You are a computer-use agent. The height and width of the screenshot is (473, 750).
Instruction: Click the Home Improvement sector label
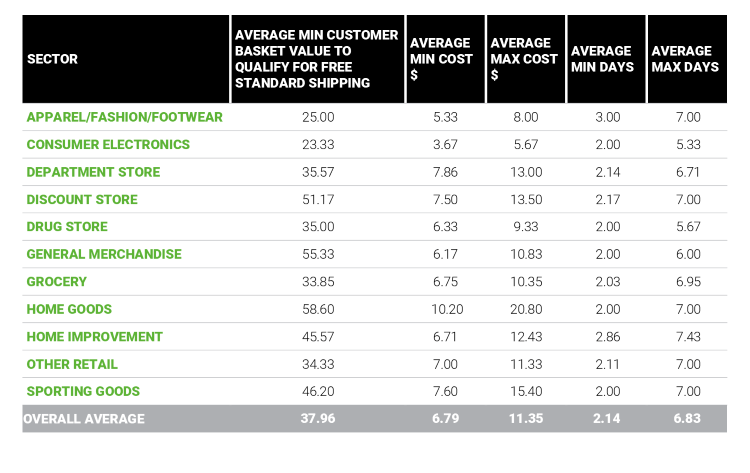click(93, 336)
